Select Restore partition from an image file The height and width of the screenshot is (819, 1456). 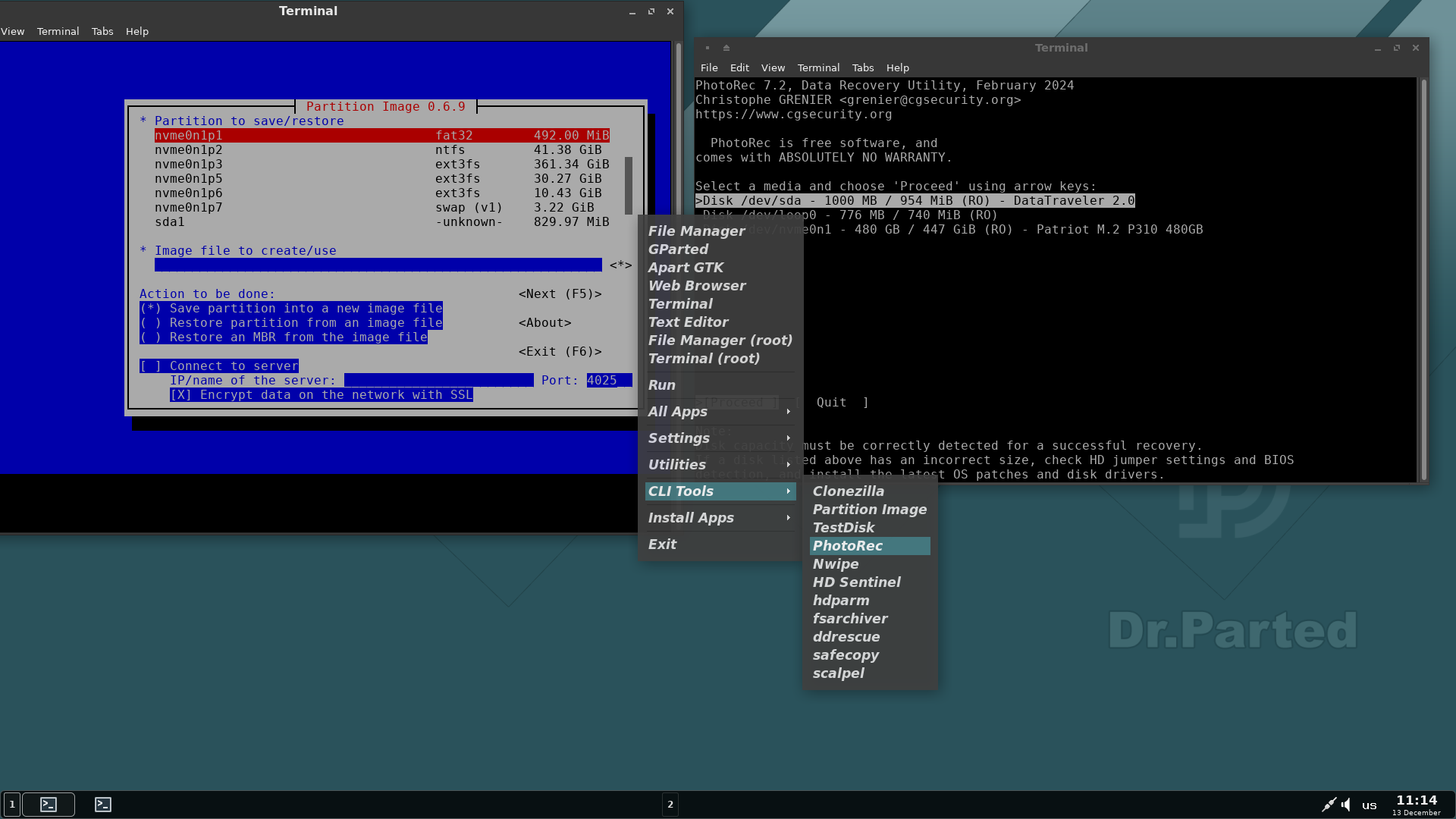(x=152, y=323)
